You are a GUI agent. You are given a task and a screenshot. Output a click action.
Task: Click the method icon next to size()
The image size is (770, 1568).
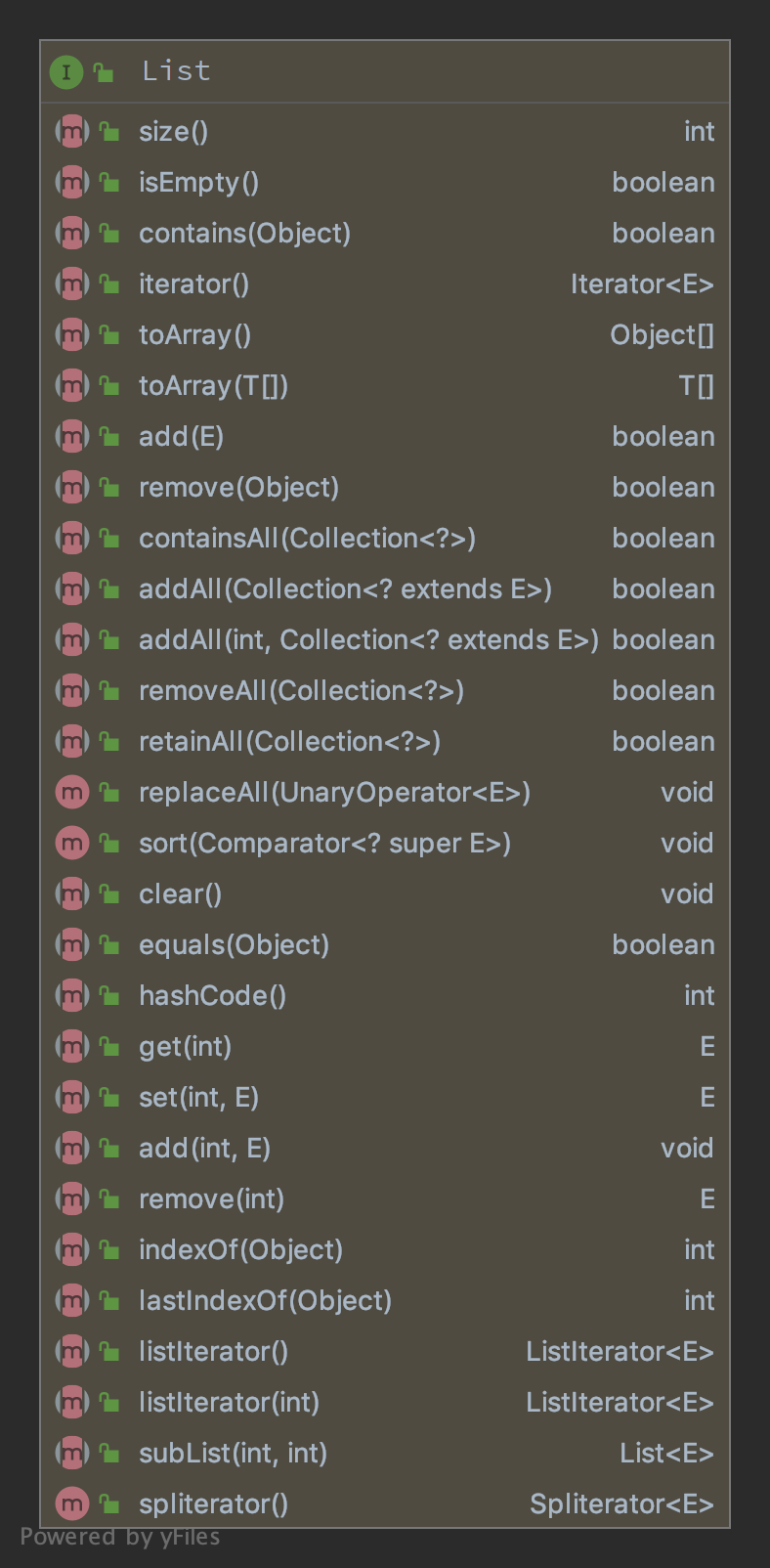tap(72, 131)
